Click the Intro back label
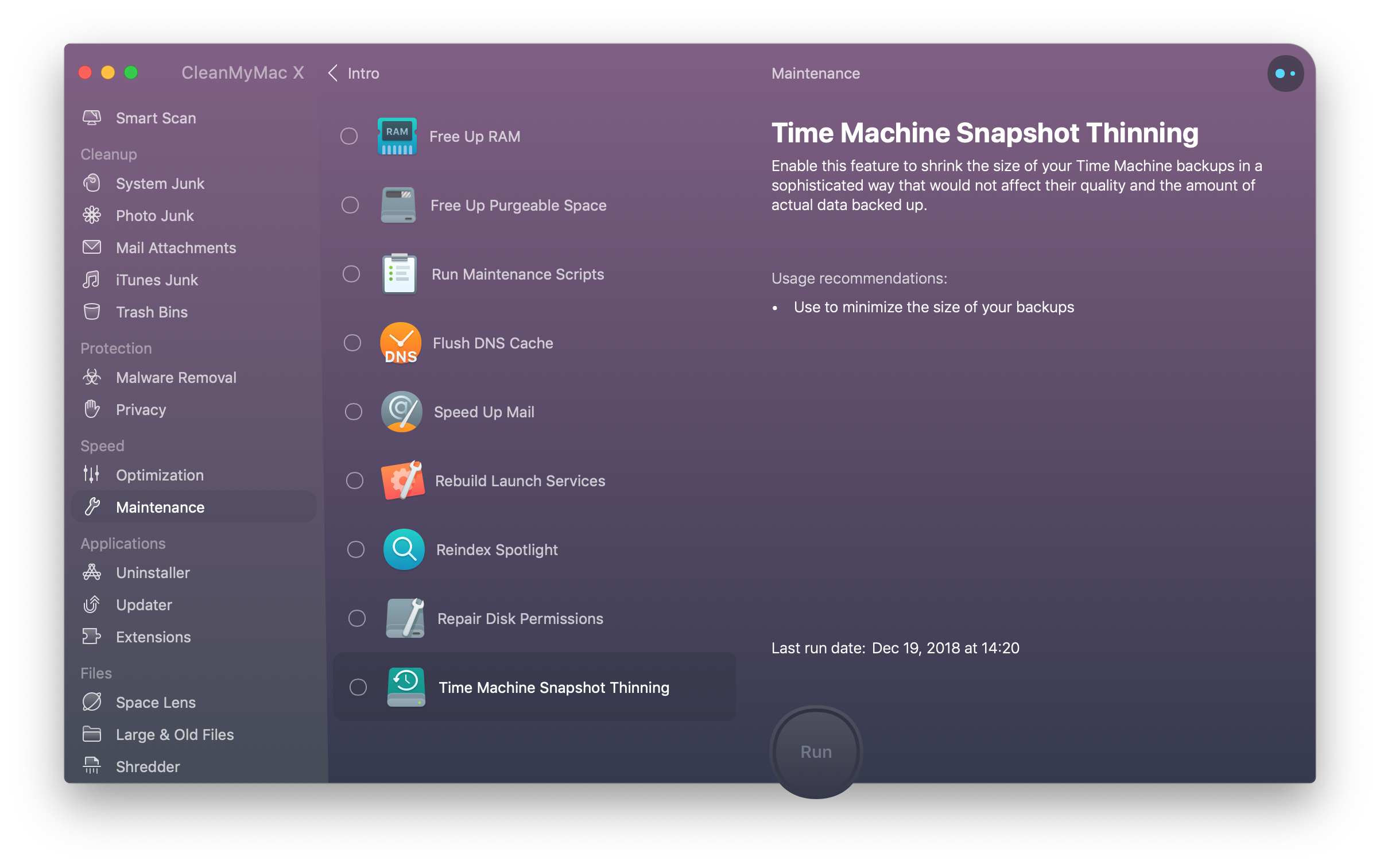Screen dimensions: 1380x868 click(363, 73)
